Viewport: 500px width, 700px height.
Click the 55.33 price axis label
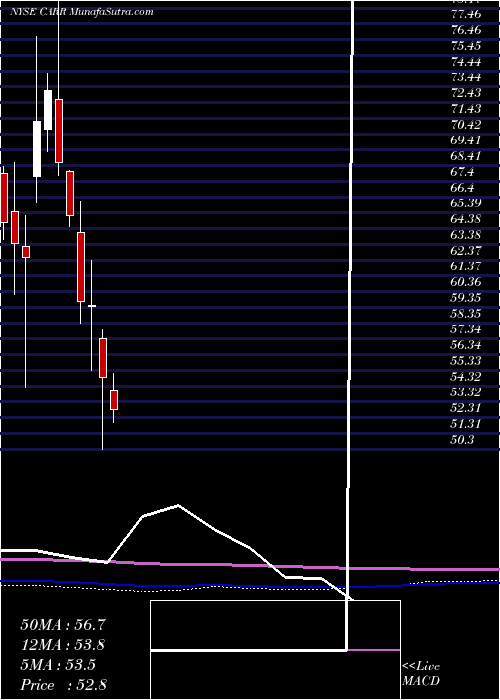(466, 361)
